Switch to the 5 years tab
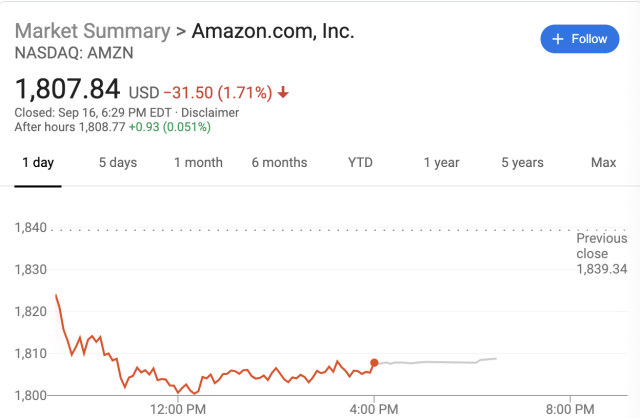This screenshot has width=640, height=418. point(522,163)
